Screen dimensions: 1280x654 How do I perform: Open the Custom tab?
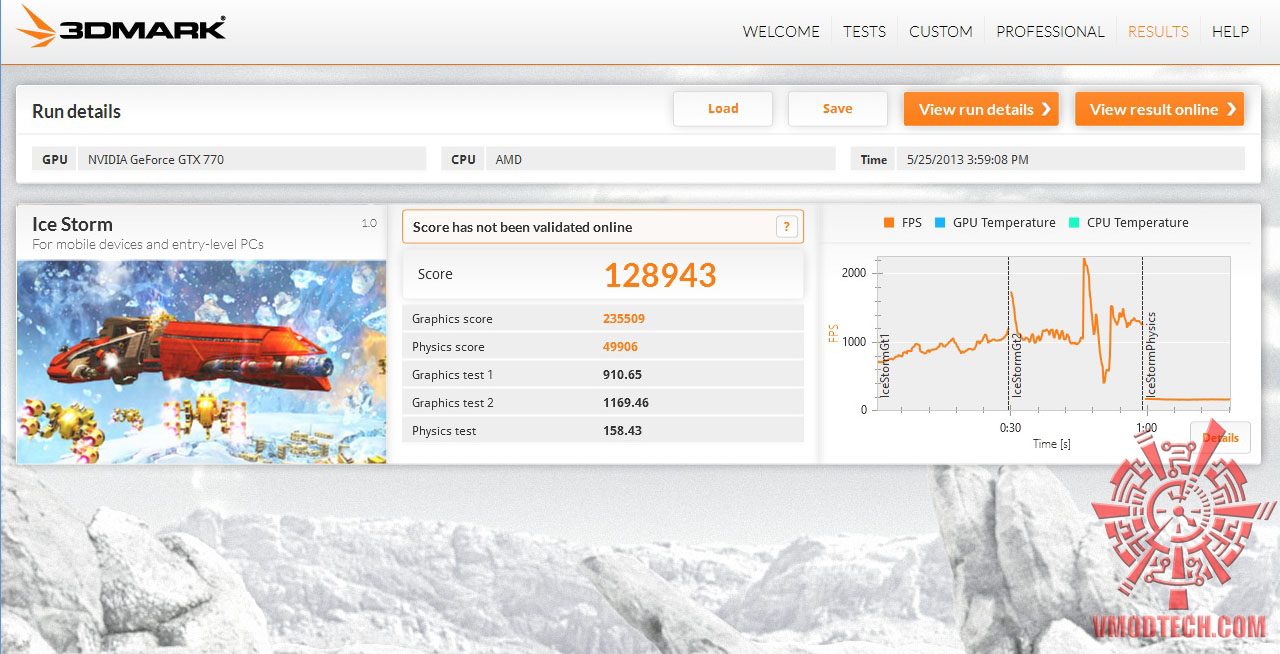point(940,32)
